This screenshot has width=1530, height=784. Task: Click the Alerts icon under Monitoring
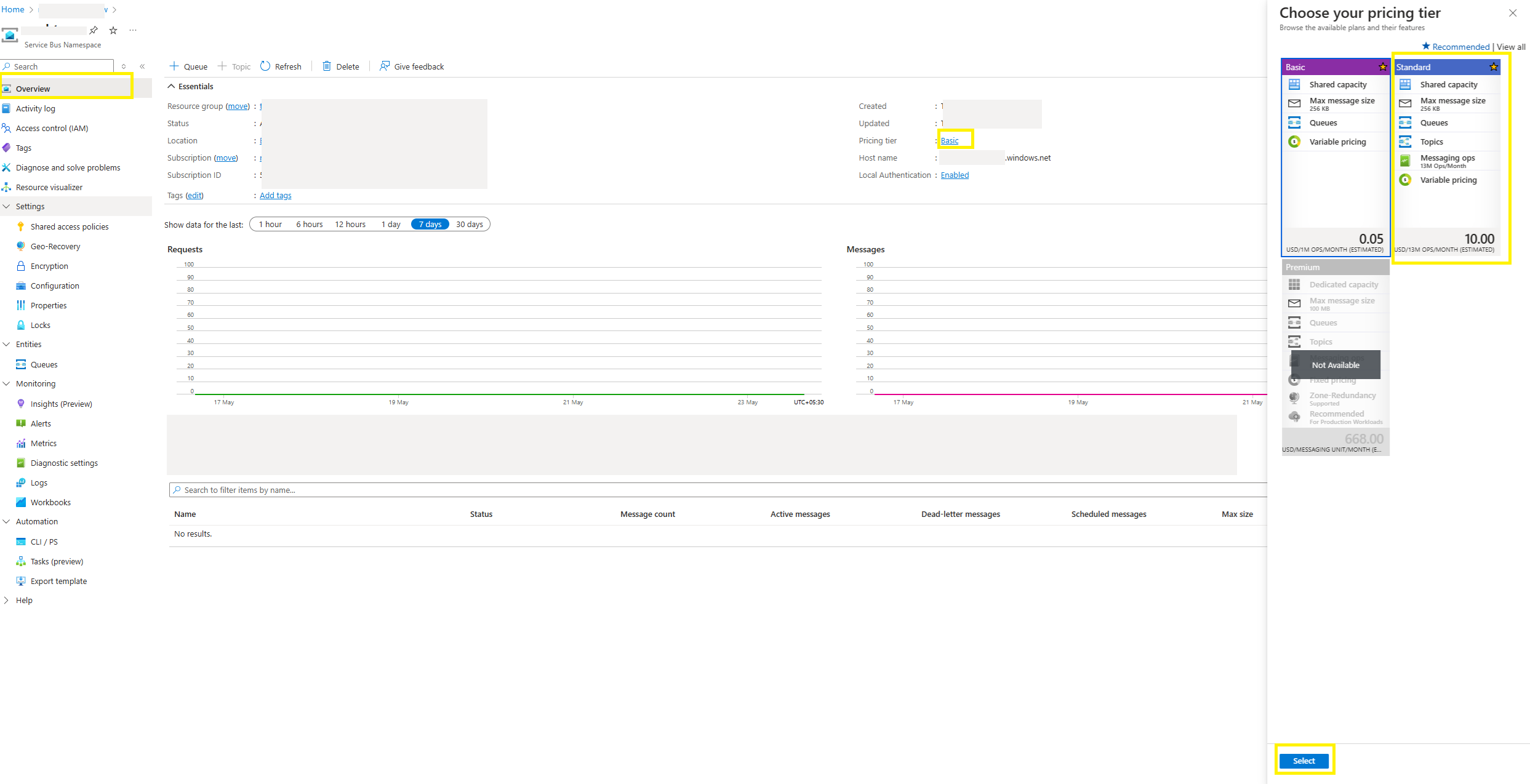coord(21,423)
